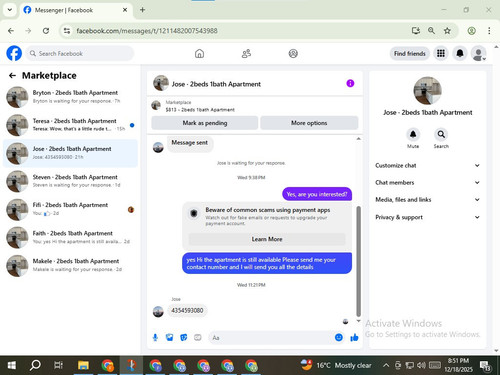Open Chrome zoom magnifier icon
Viewport: 500px width, 375px height.
click(x=431, y=31)
